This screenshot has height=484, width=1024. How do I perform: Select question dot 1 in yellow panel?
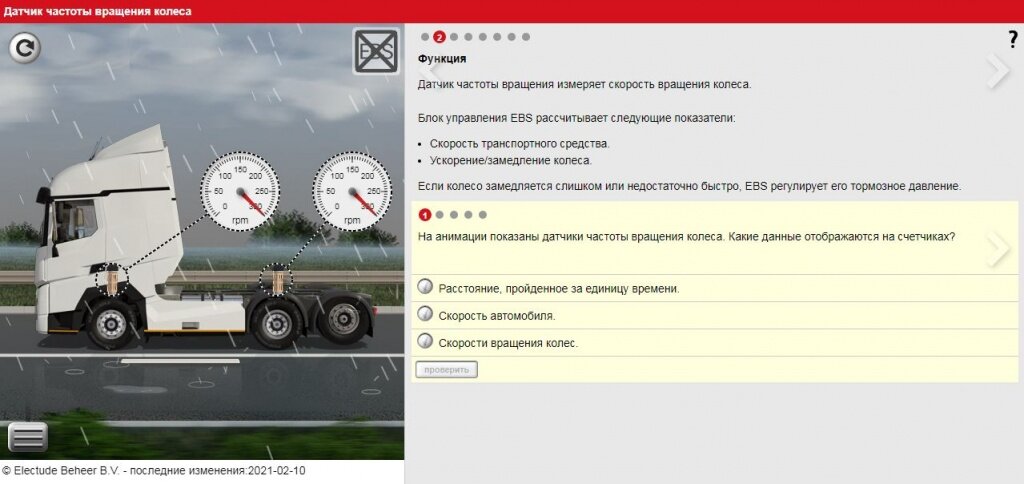pos(425,214)
